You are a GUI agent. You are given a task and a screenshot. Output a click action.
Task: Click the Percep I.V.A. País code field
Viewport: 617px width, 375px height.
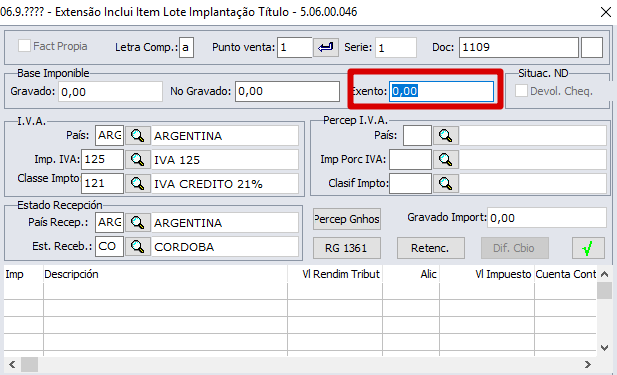coord(417,136)
